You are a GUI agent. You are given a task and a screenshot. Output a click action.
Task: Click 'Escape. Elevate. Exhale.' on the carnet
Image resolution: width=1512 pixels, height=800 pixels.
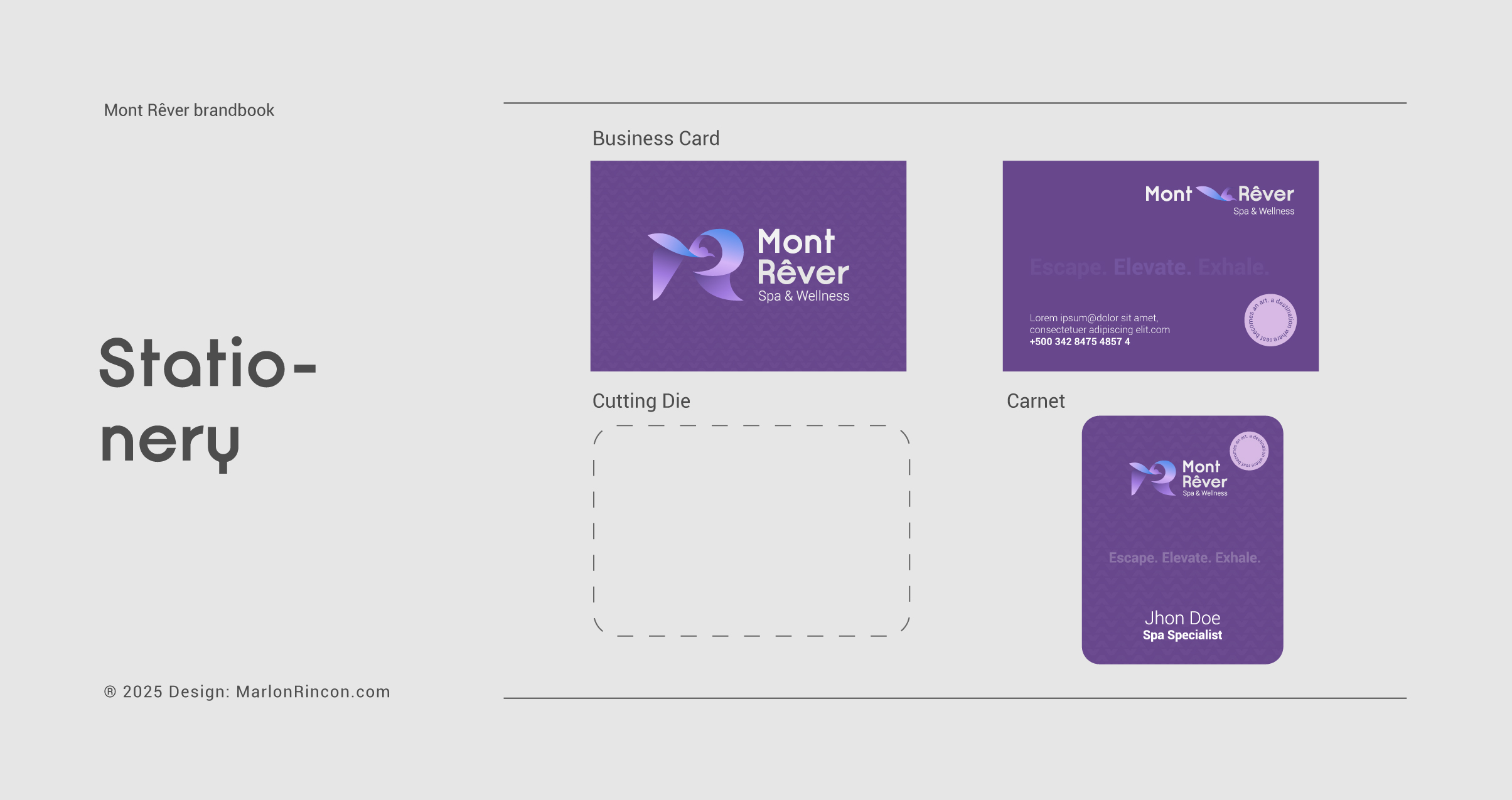[x=1184, y=558]
